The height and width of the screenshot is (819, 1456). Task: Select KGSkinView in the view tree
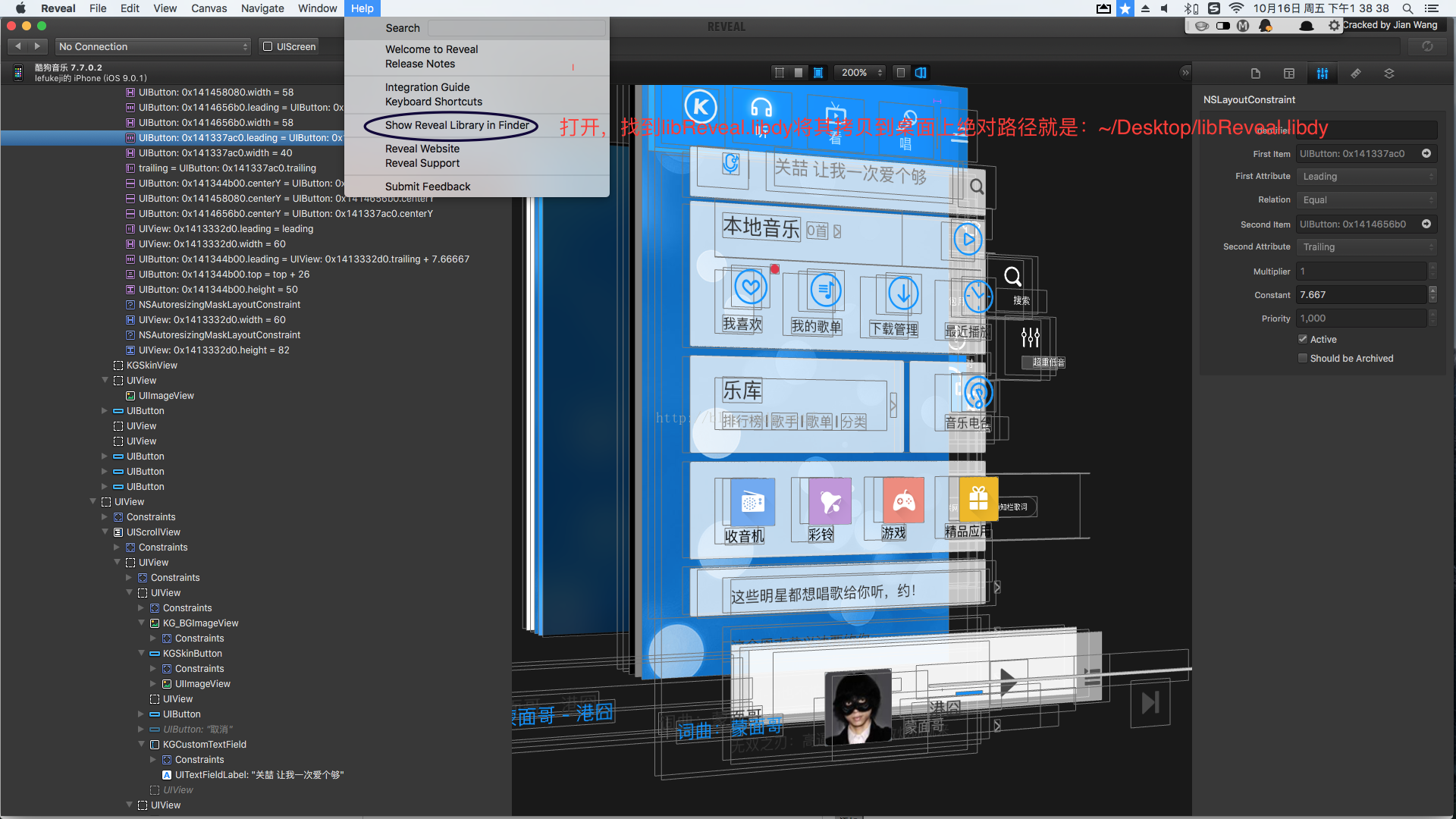[x=152, y=365]
